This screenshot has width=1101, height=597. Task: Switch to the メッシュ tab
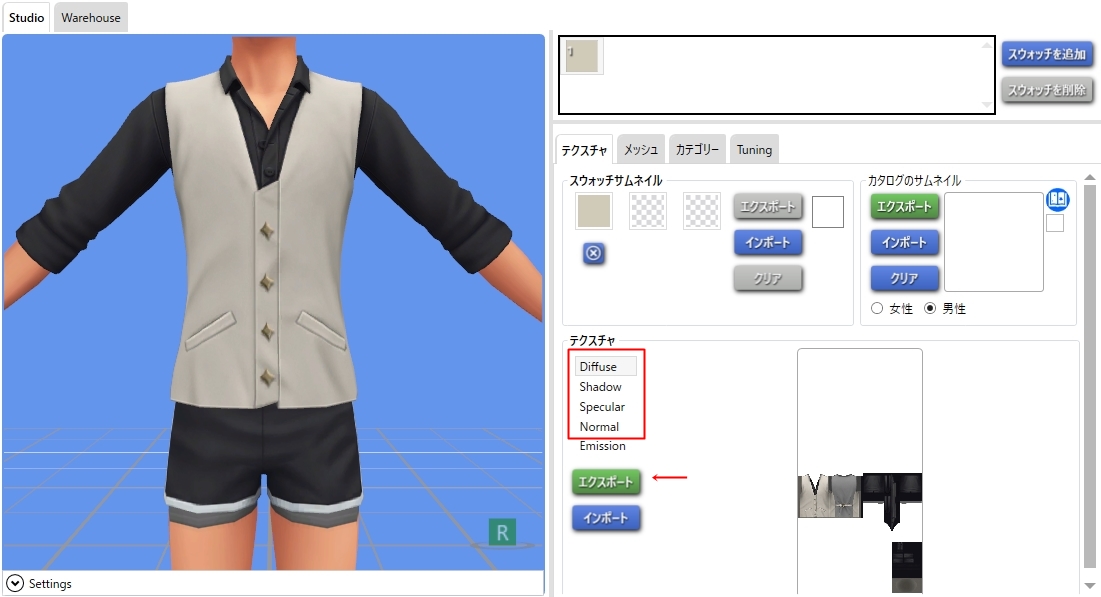pos(640,150)
